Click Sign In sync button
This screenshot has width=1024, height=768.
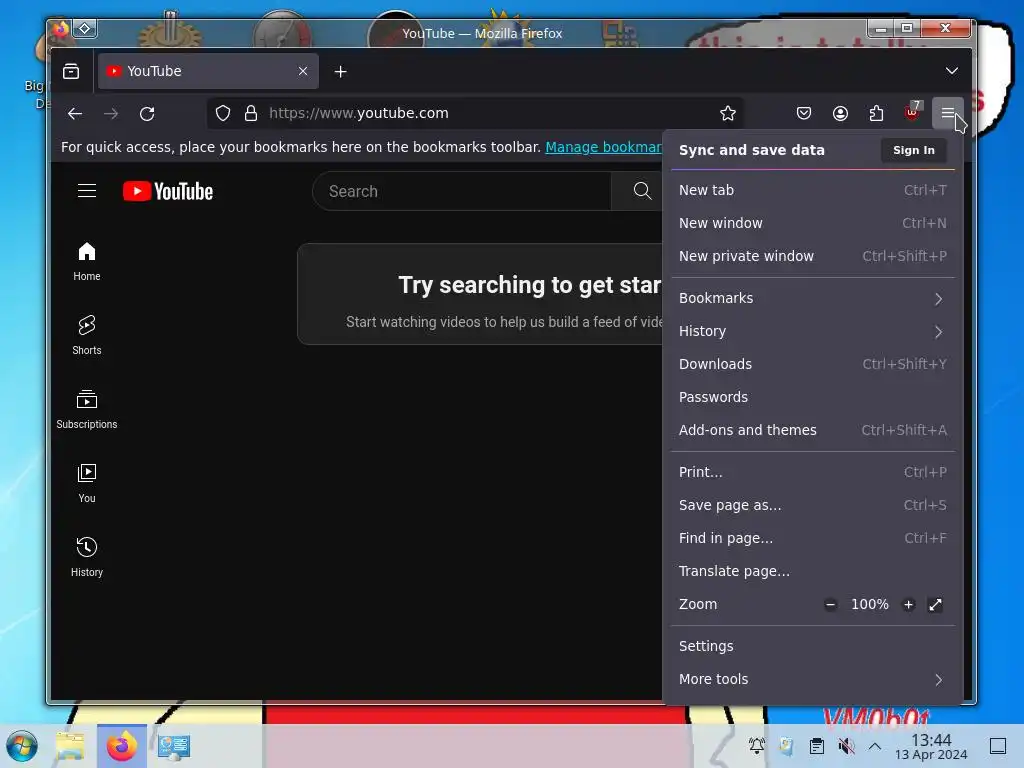tap(914, 150)
